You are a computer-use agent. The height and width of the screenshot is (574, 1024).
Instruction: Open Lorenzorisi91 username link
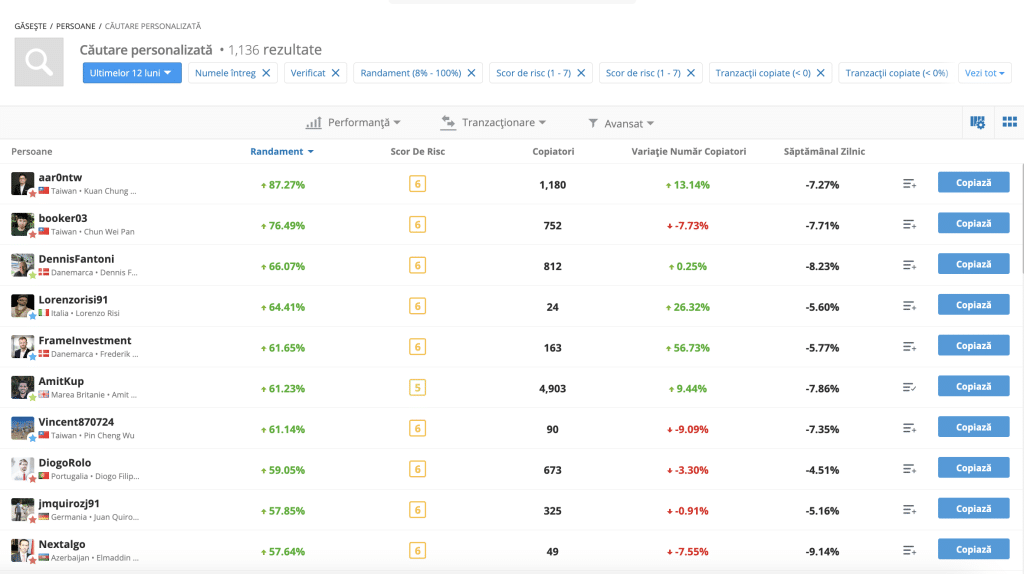(73, 300)
